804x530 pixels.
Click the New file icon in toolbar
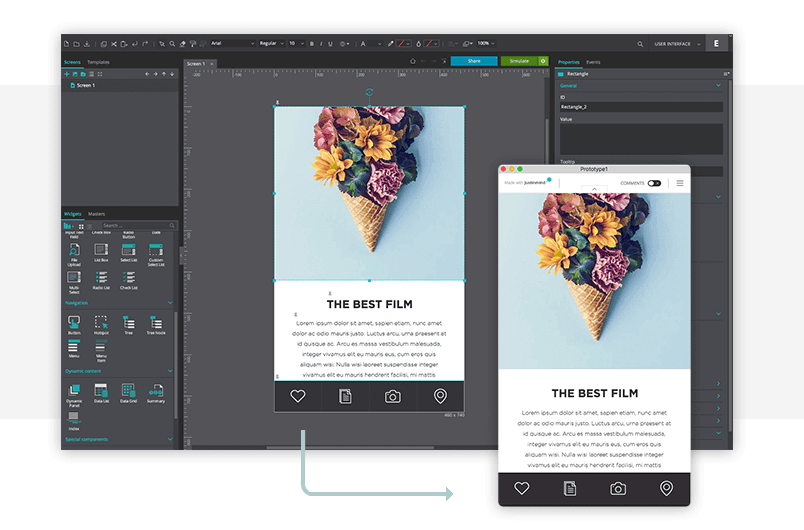tap(66, 44)
